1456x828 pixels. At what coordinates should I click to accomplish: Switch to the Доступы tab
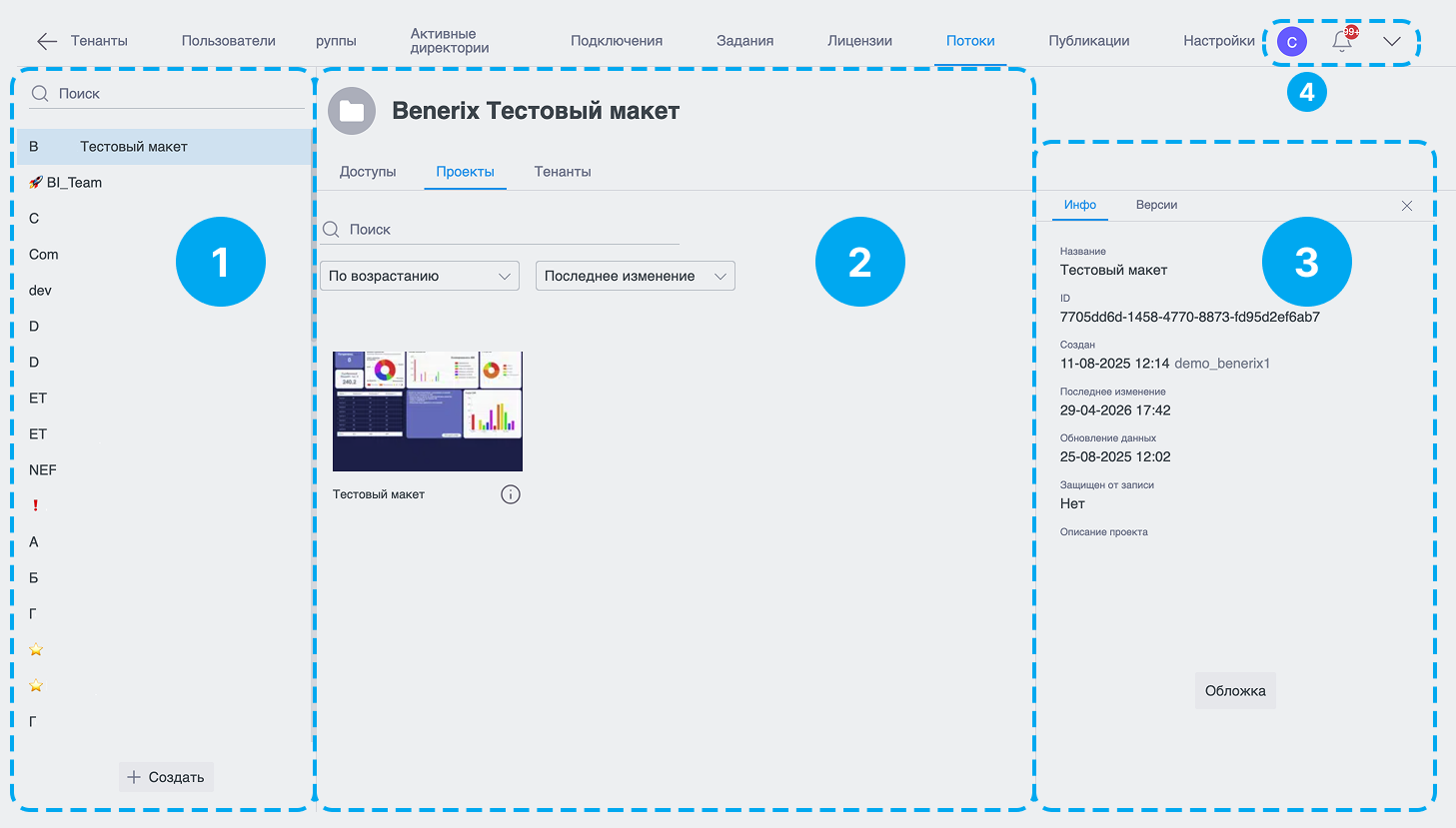coord(368,172)
